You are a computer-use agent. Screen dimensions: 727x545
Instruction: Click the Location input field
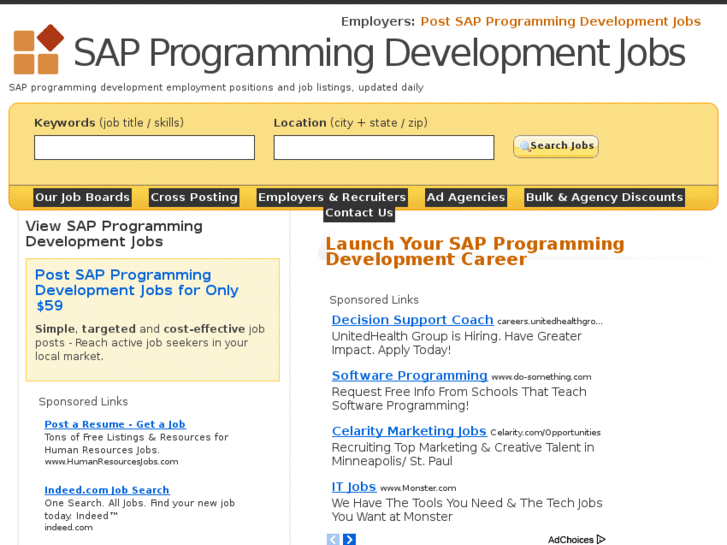pos(383,148)
